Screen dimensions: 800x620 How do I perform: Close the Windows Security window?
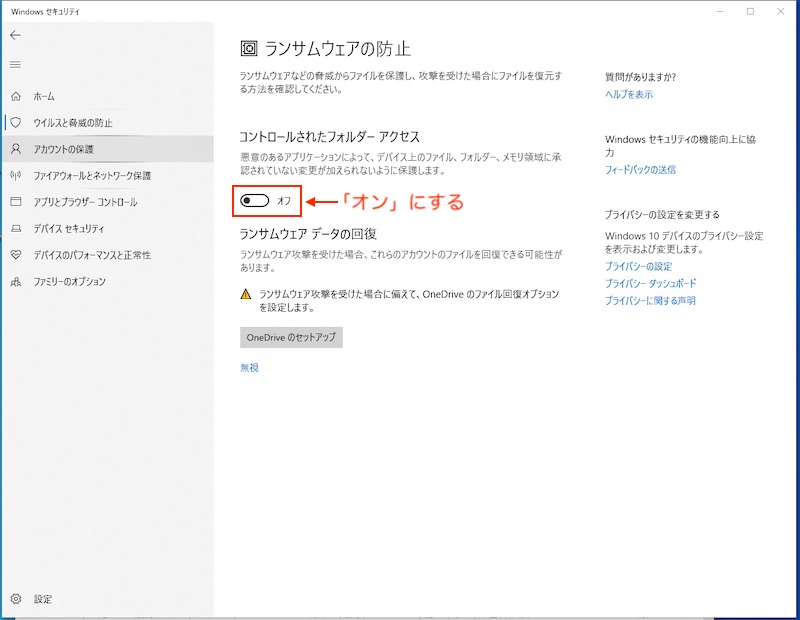[781, 11]
